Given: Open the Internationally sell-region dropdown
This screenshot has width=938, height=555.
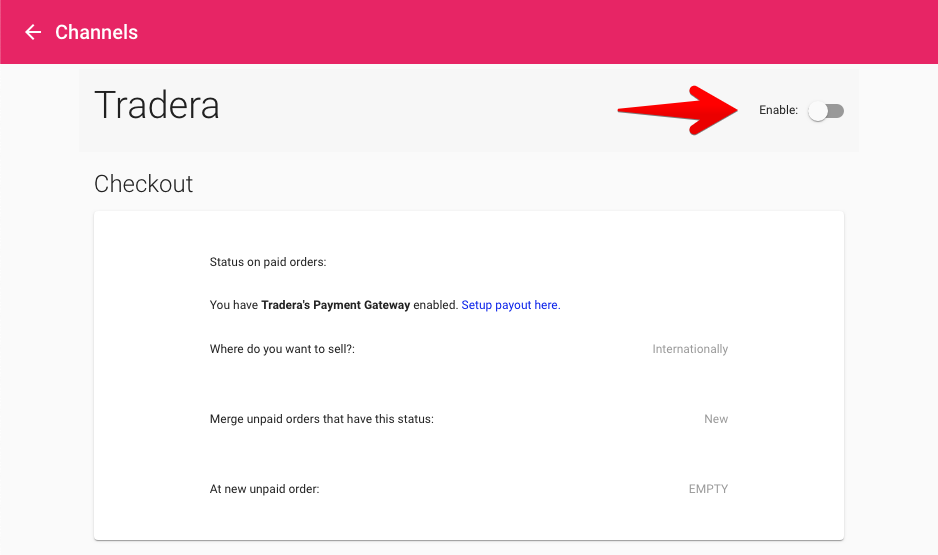Looking at the screenshot, I should point(690,349).
